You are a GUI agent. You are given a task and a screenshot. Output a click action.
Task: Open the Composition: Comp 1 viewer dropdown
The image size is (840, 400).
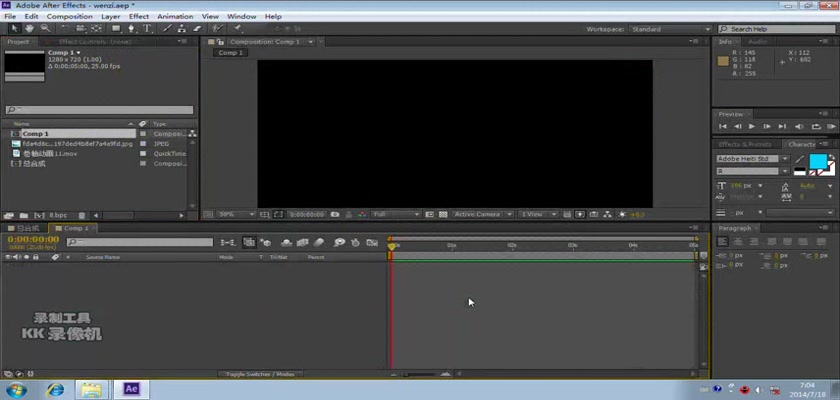point(310,42)
